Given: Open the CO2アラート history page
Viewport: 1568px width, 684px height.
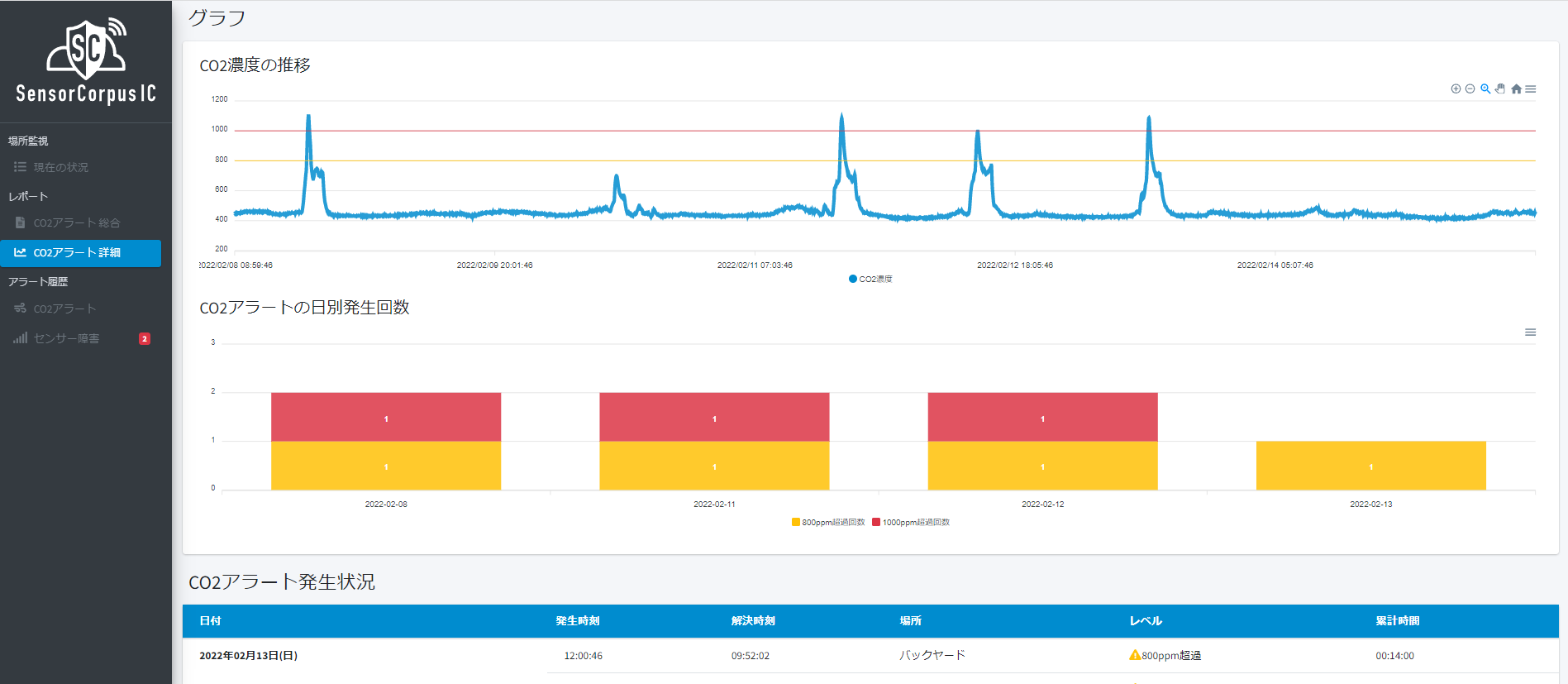Looking at the screenshot, I should (x=64, y=309).
